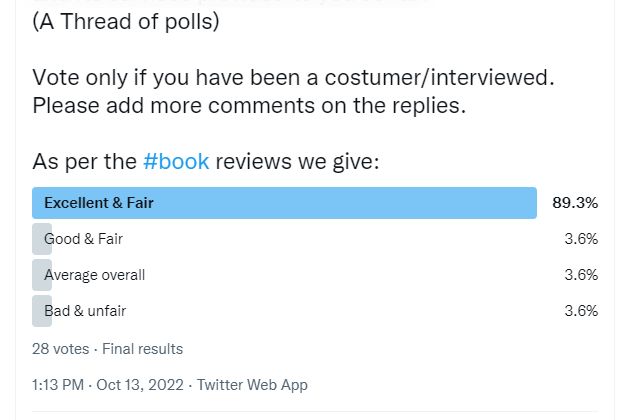The height and width of the screenshot is (420, 624).
Task: Click the Final results label
Action: click(141, 349)
